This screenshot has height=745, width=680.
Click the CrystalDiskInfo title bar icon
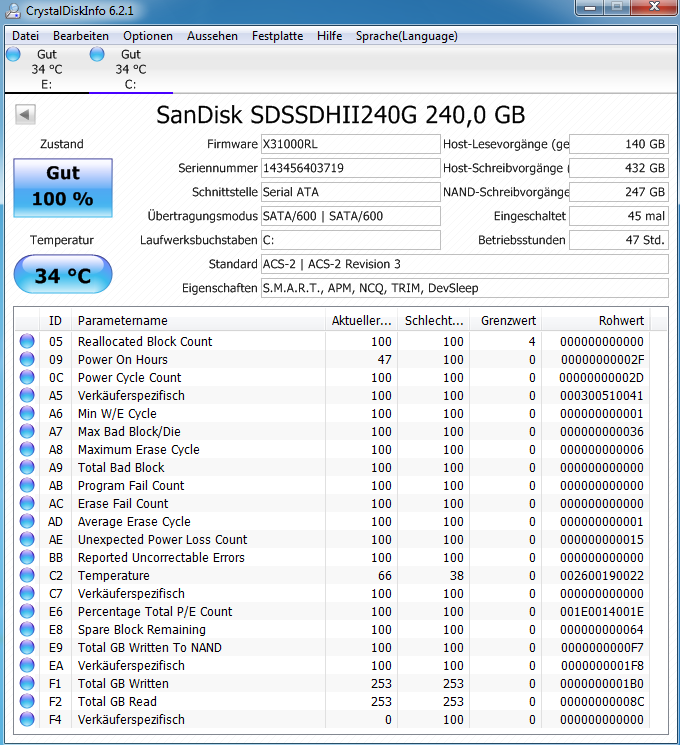[13, 10]
